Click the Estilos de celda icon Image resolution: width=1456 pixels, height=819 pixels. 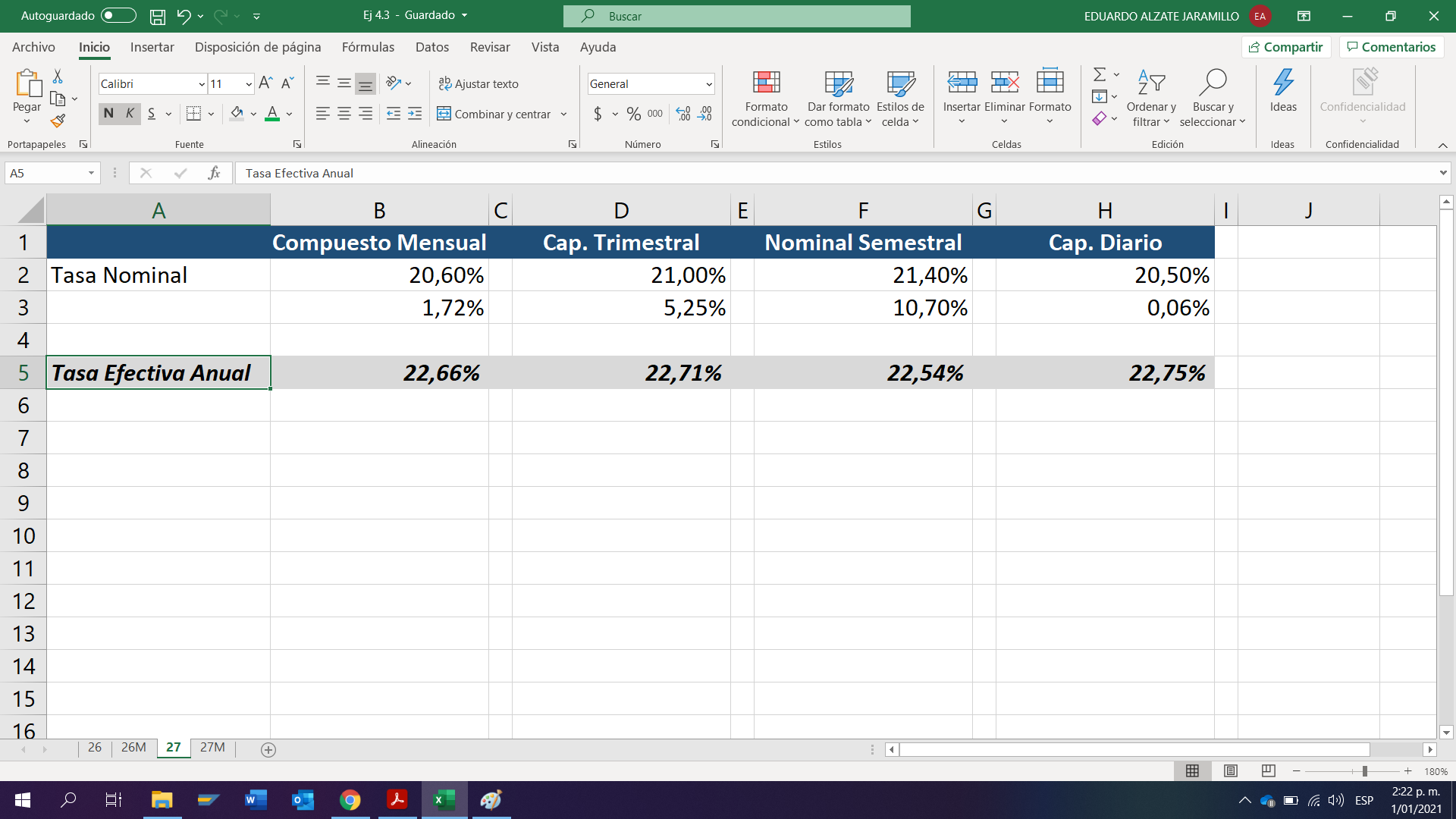(x=899, y=97)
